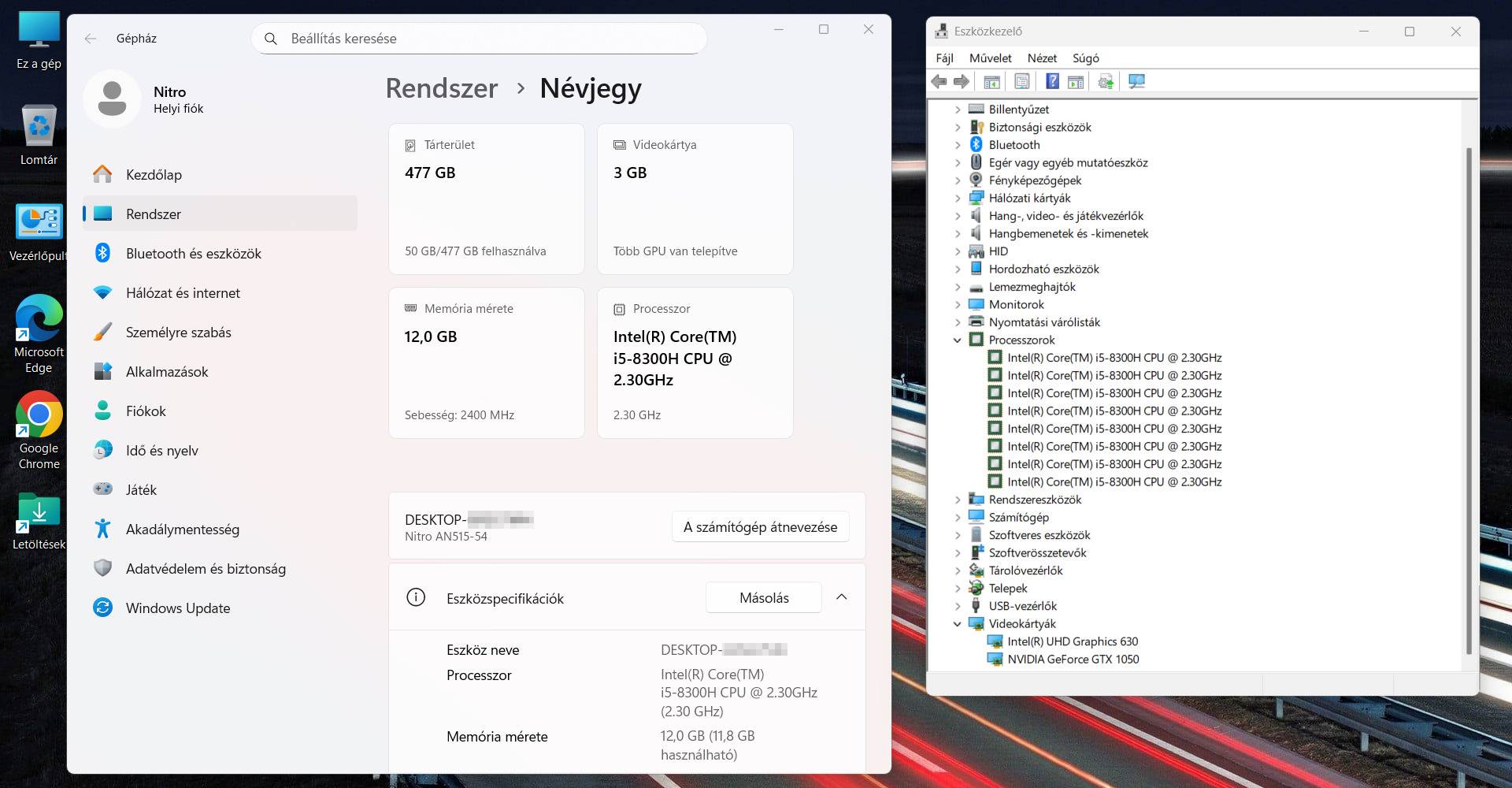Image resolution: width=1512 pixels, height=788 pixels.
Task: Open the Súgó menu in Device Manager
Action: coord(1085,58)
